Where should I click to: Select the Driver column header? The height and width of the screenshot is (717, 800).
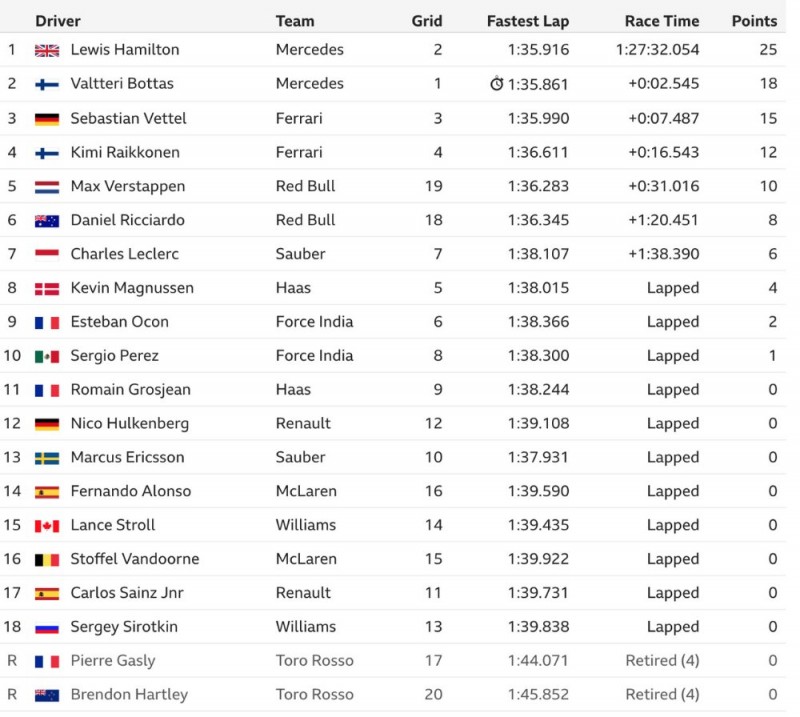pyautogui.click(x=58, y=21)
